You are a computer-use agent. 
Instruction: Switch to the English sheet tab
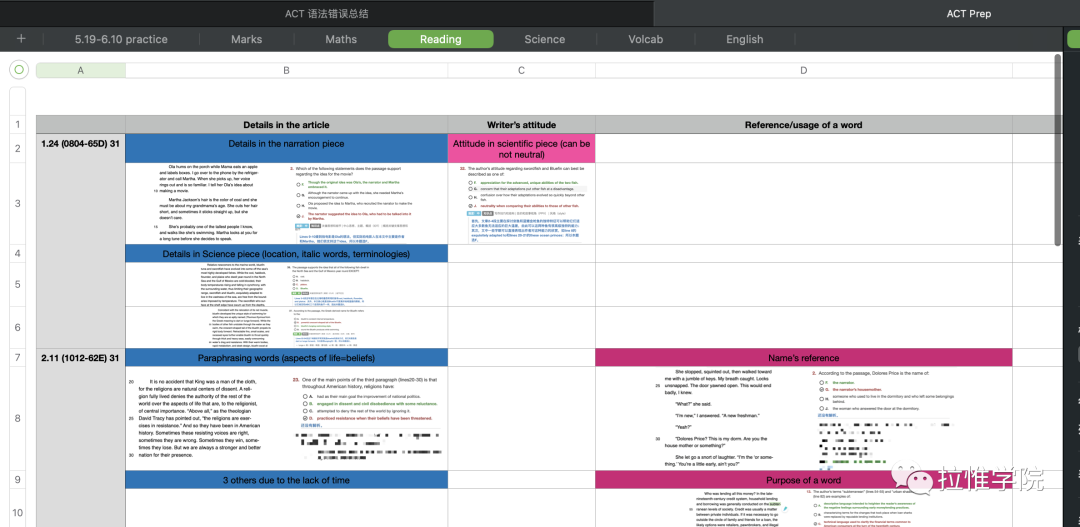[744, 39]
